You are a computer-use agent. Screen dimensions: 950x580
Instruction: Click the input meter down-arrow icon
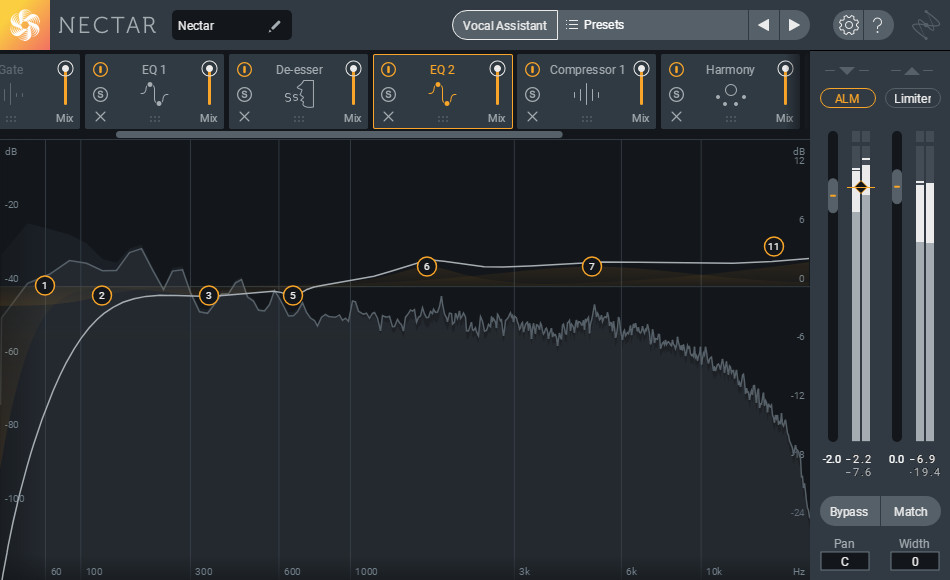click(x=847, y=70)
